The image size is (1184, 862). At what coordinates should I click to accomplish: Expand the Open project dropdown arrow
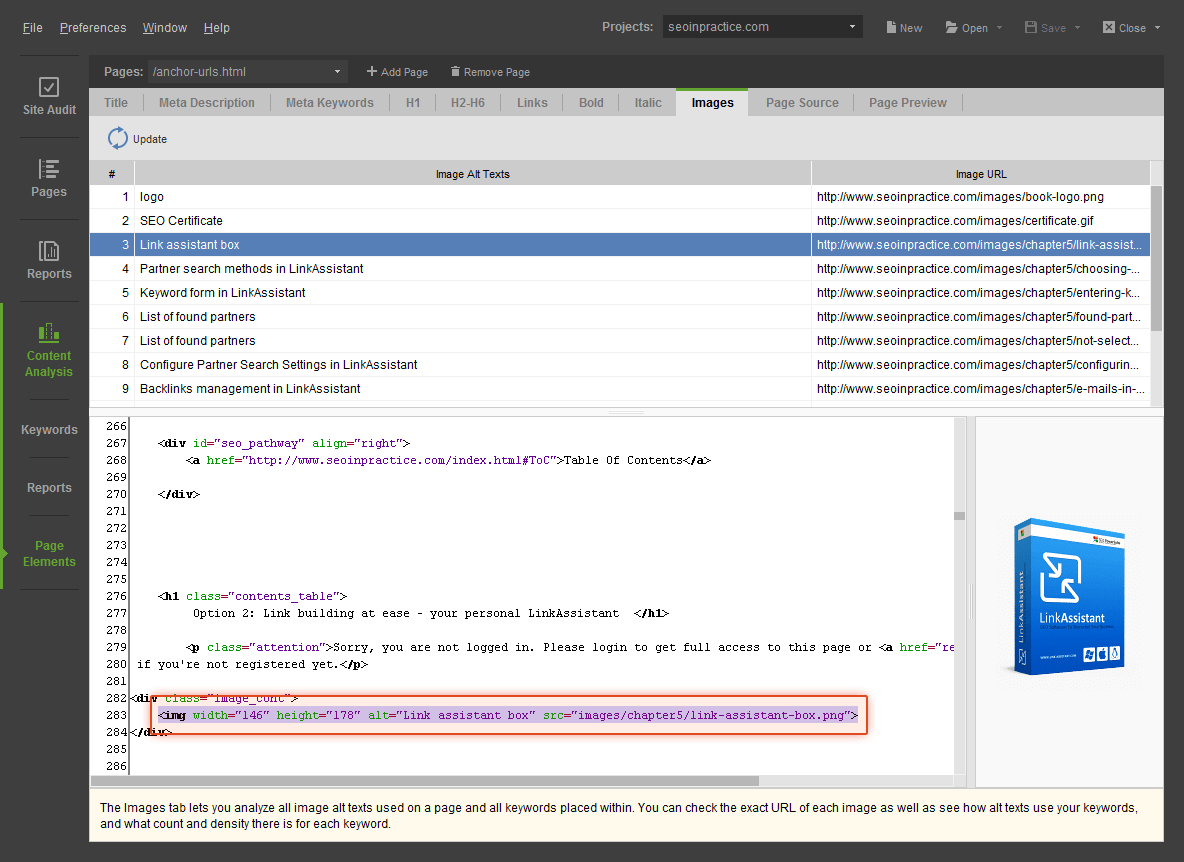coord(999,28)
